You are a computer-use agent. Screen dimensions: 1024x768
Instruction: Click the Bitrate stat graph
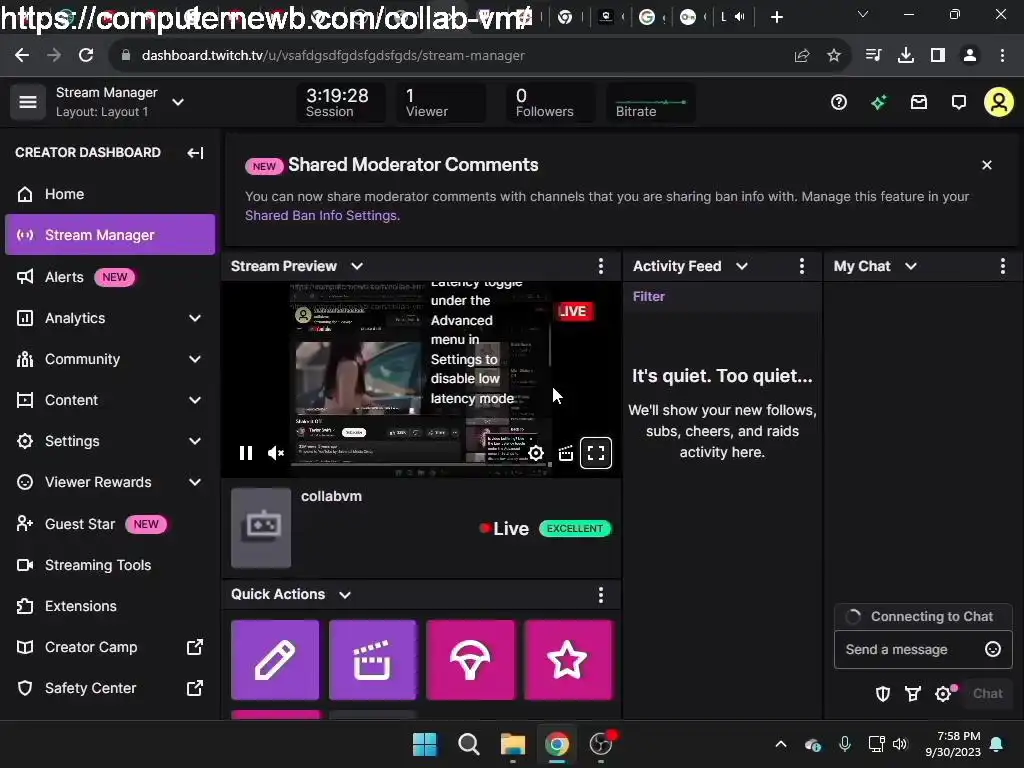point(650,103)
